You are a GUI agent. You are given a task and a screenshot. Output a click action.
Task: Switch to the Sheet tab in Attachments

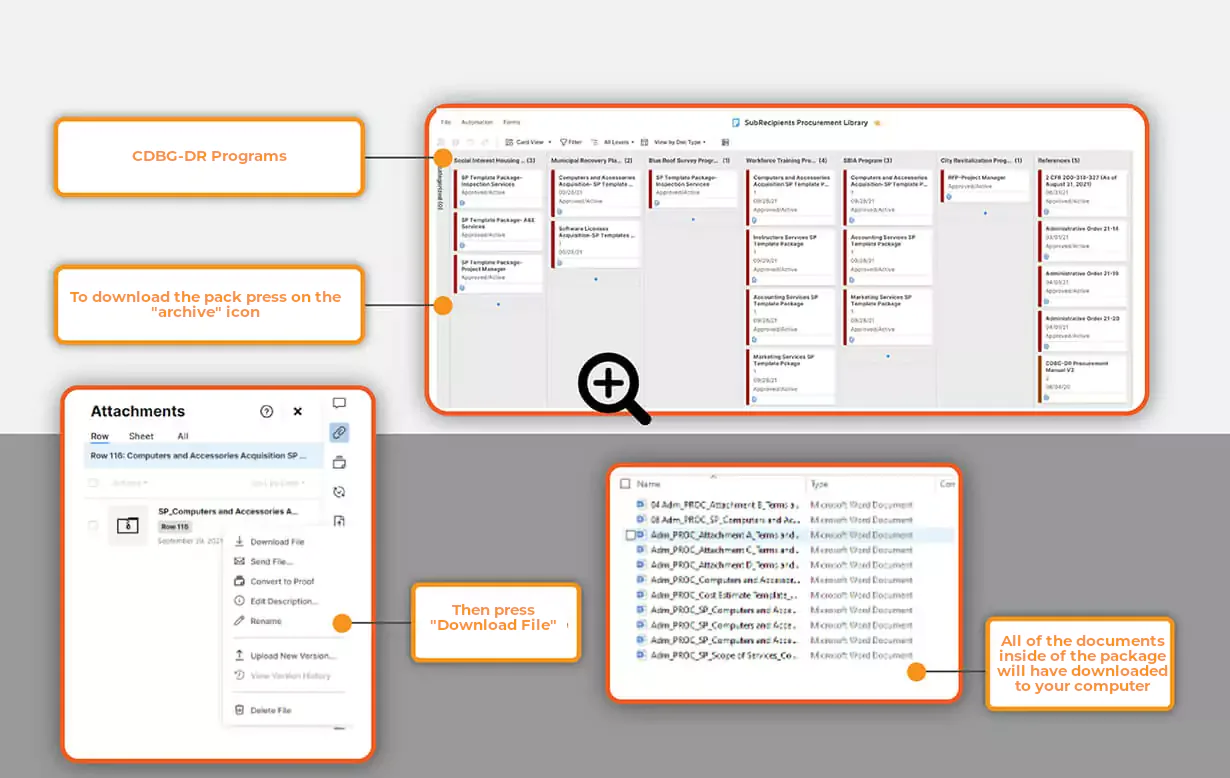coord(141,436)
